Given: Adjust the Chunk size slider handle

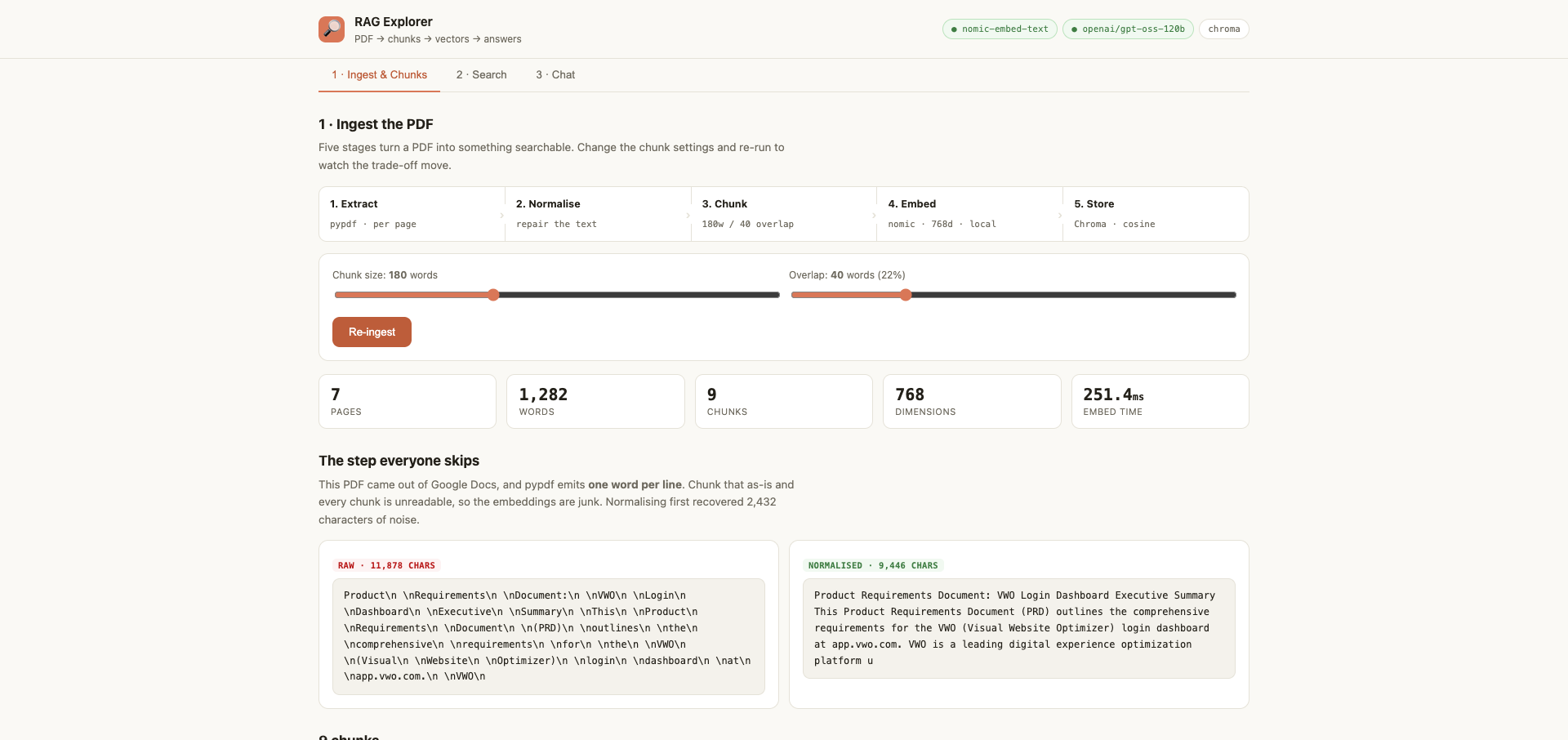Looking at the screenshot, I should (493, 295).
